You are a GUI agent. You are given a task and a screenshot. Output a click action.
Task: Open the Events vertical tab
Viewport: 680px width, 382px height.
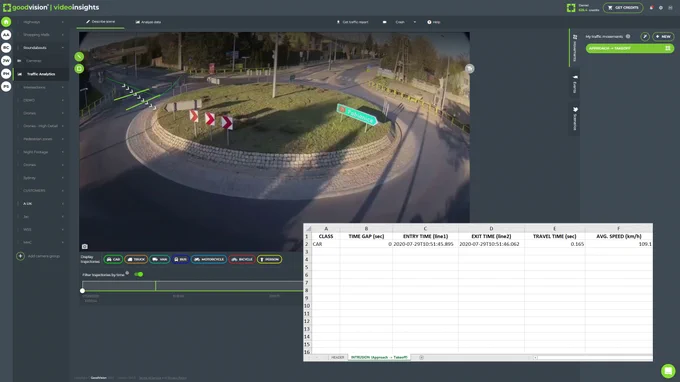point(574,84)
